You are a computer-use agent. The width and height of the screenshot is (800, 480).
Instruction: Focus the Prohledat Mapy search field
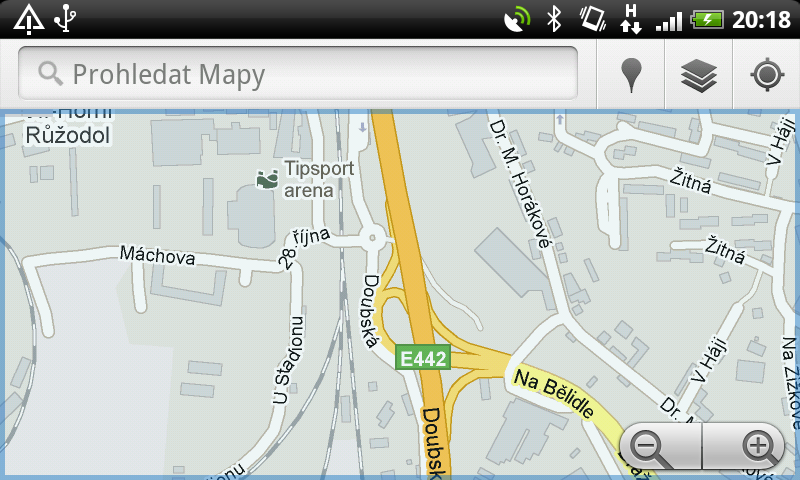coord(298,73)
